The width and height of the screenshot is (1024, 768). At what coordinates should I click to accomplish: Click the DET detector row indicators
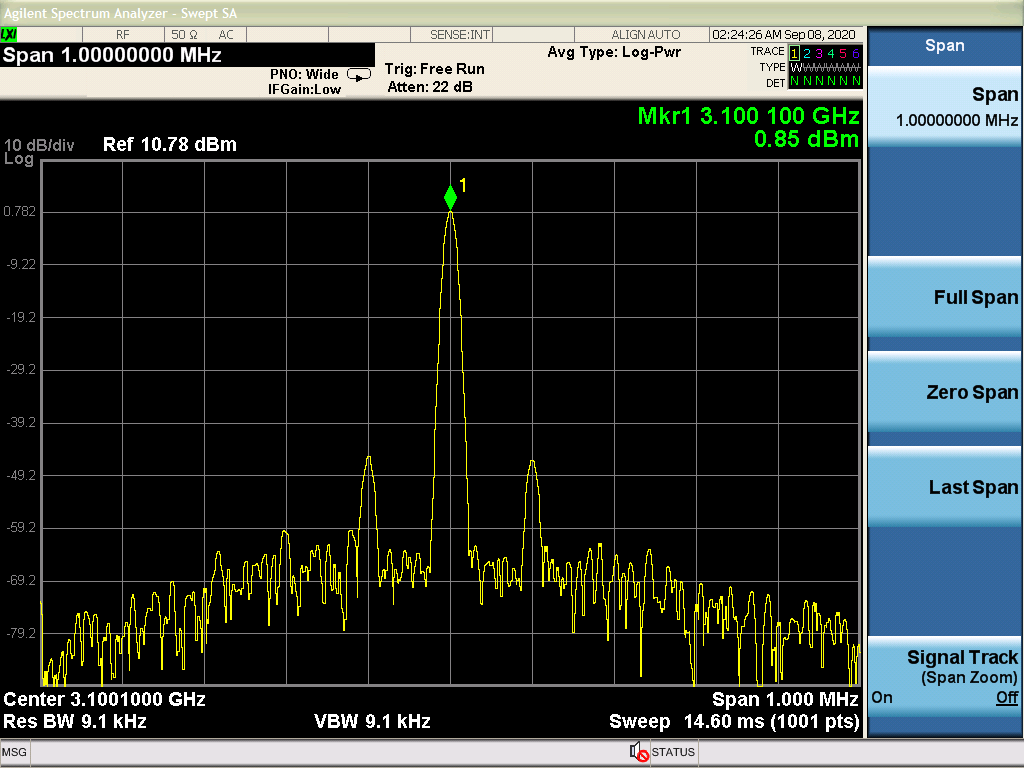pos(825,82)
